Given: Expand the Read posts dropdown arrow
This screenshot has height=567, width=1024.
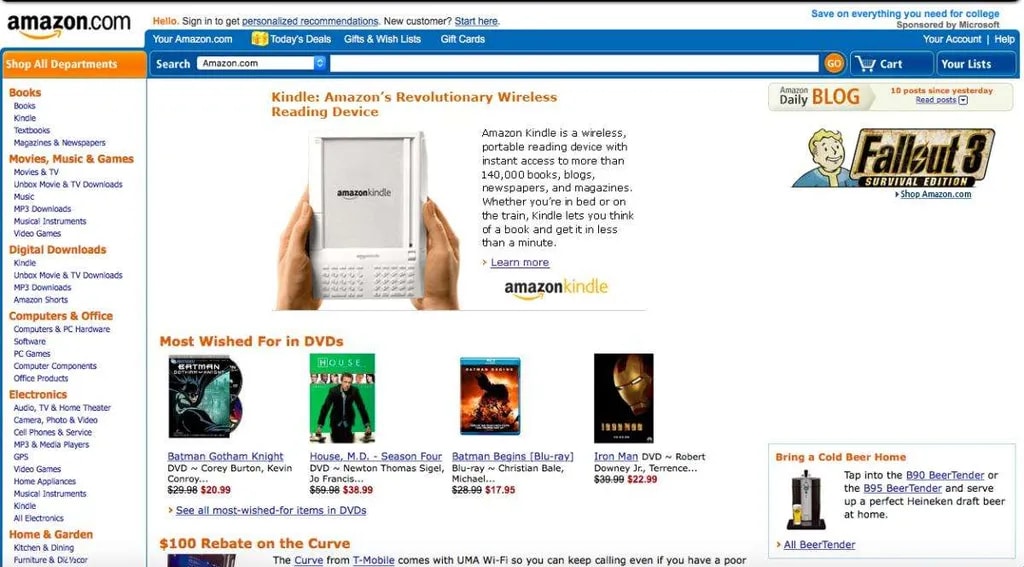Looking at the screenshot, I should tap(963, 100).
